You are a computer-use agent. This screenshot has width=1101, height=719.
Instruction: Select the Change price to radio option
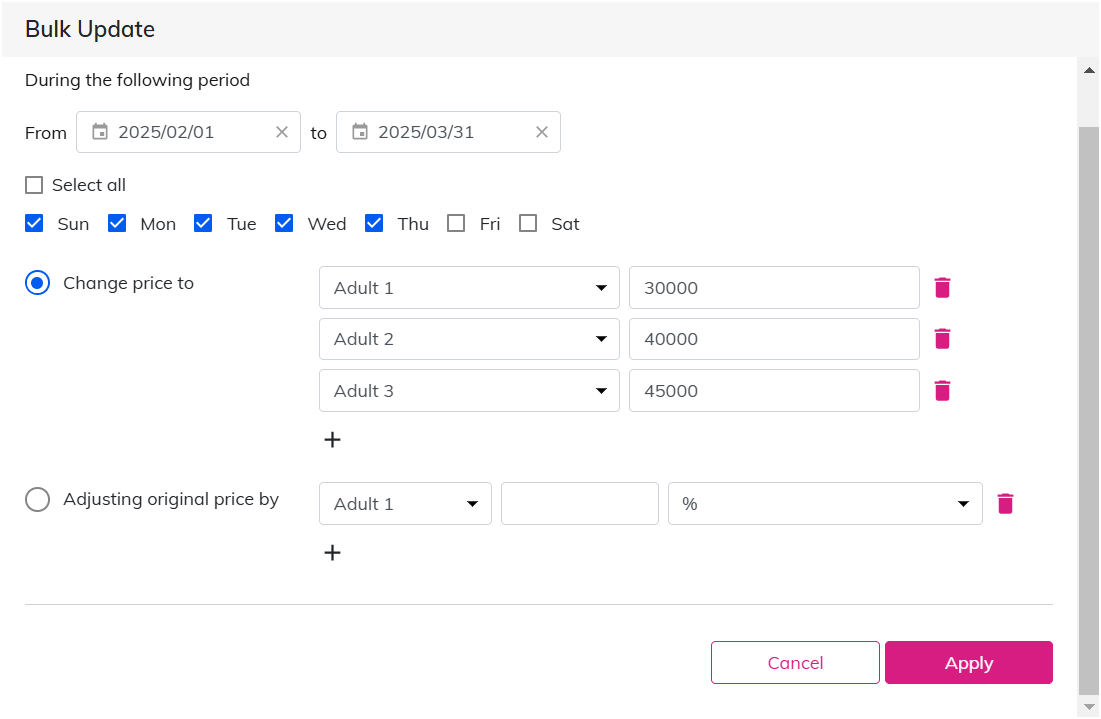37,283
